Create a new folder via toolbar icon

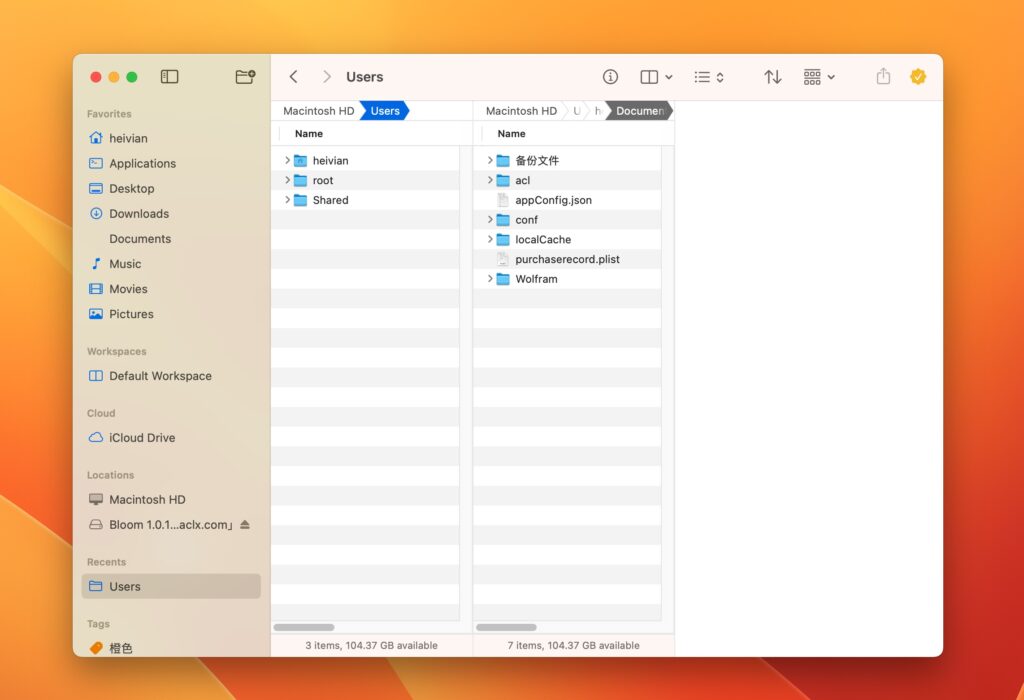[x=245, y=76]
